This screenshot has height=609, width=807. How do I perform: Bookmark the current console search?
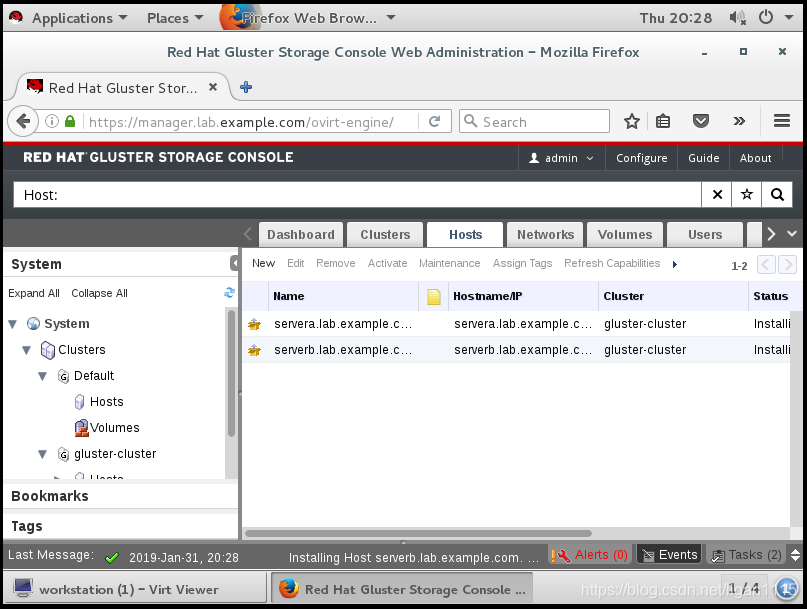click(x=746, y=195)
